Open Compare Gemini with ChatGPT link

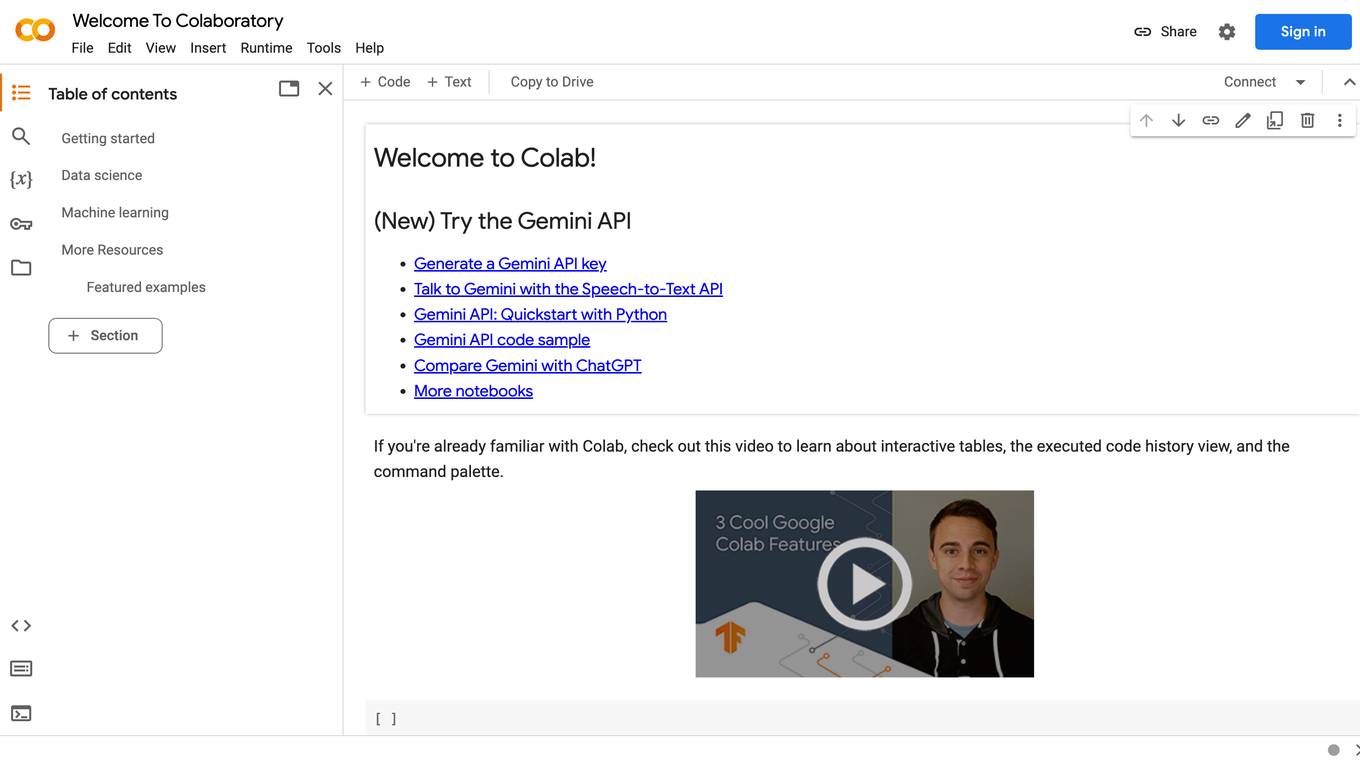point(528,365)
